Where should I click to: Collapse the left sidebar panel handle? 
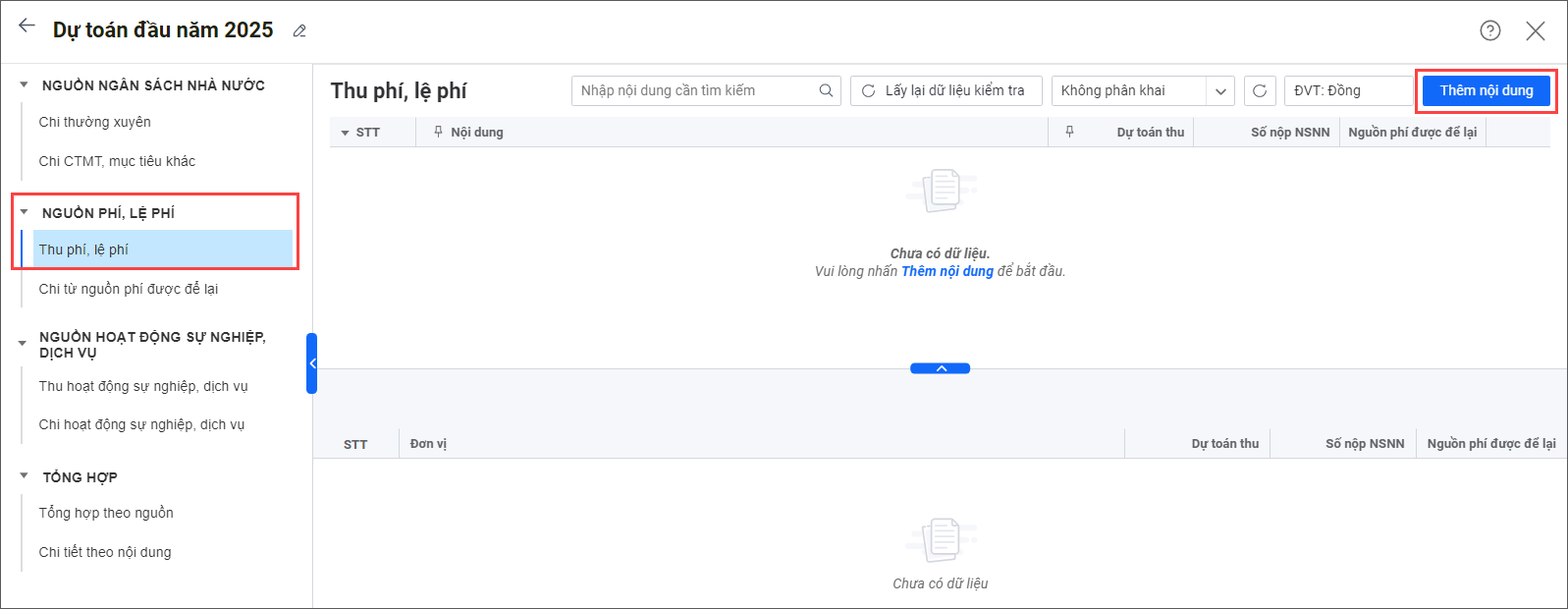point(311,363)
